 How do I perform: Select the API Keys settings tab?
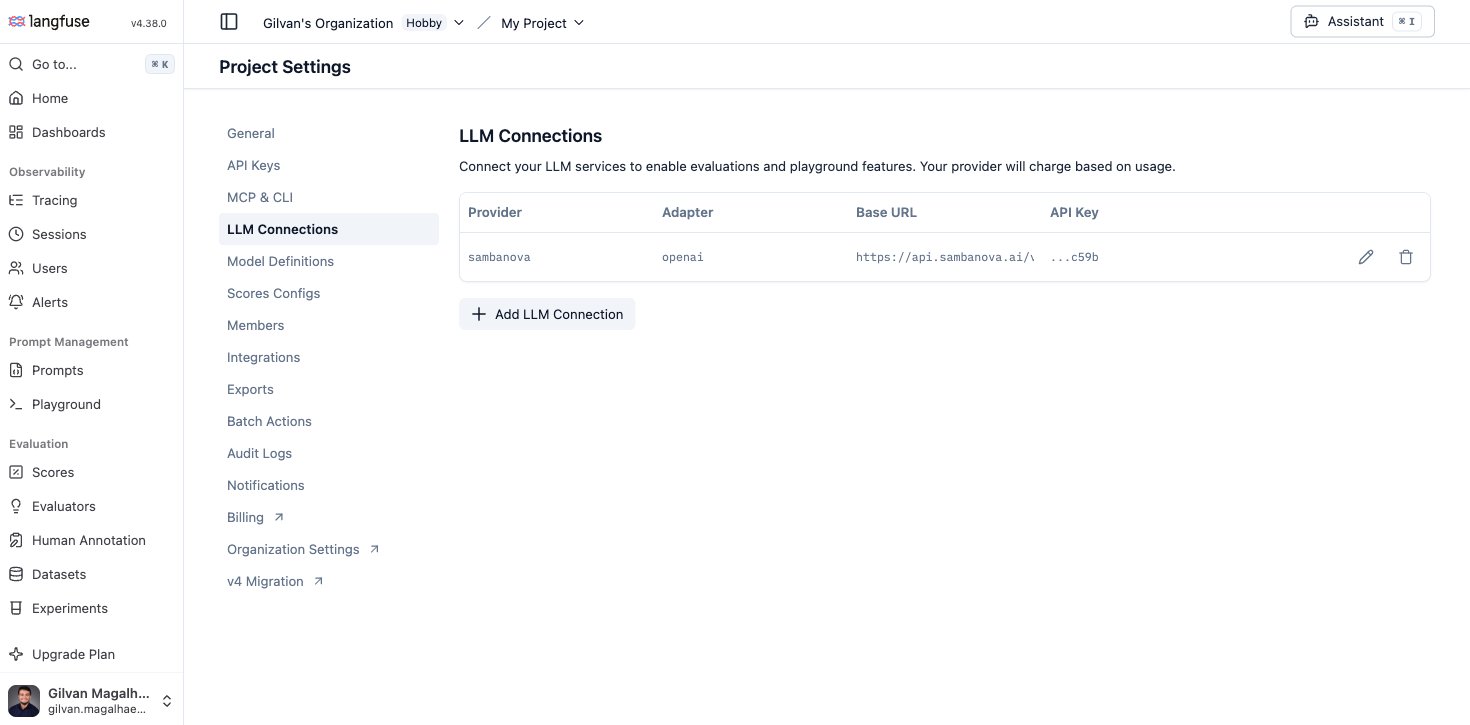pos(329,165)
